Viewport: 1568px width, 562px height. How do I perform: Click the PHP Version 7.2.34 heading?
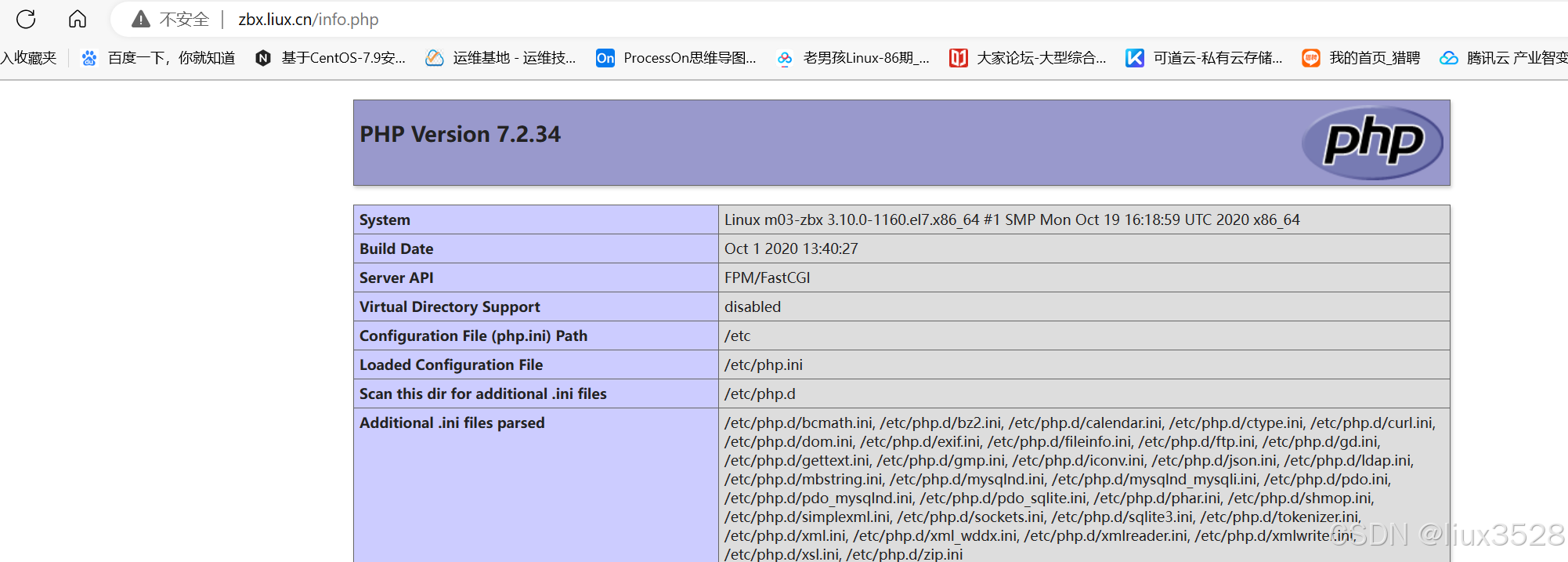tap(461, 134)
